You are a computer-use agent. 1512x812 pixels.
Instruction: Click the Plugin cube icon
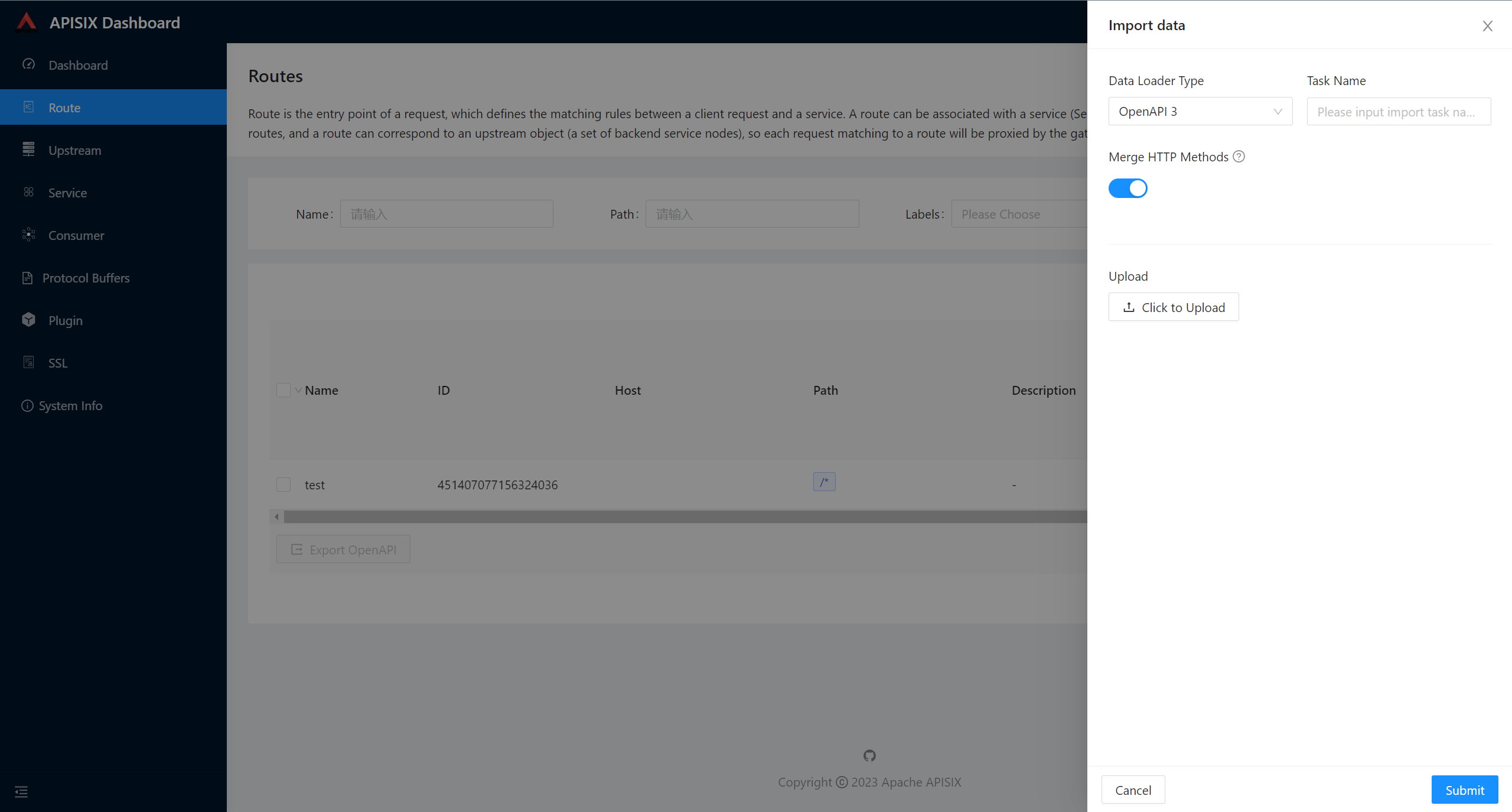click(28, 320)
